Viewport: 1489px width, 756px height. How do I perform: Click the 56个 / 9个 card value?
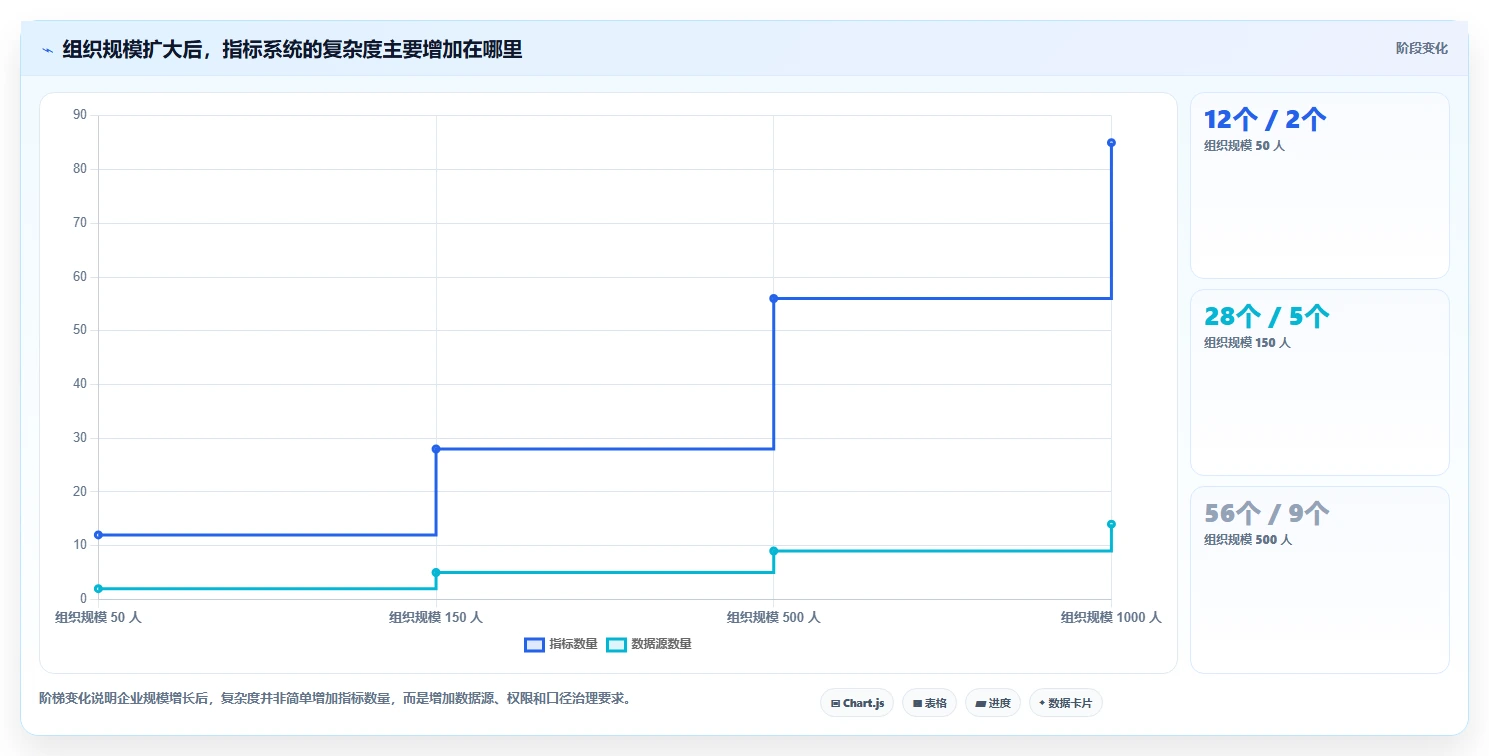1267,514
